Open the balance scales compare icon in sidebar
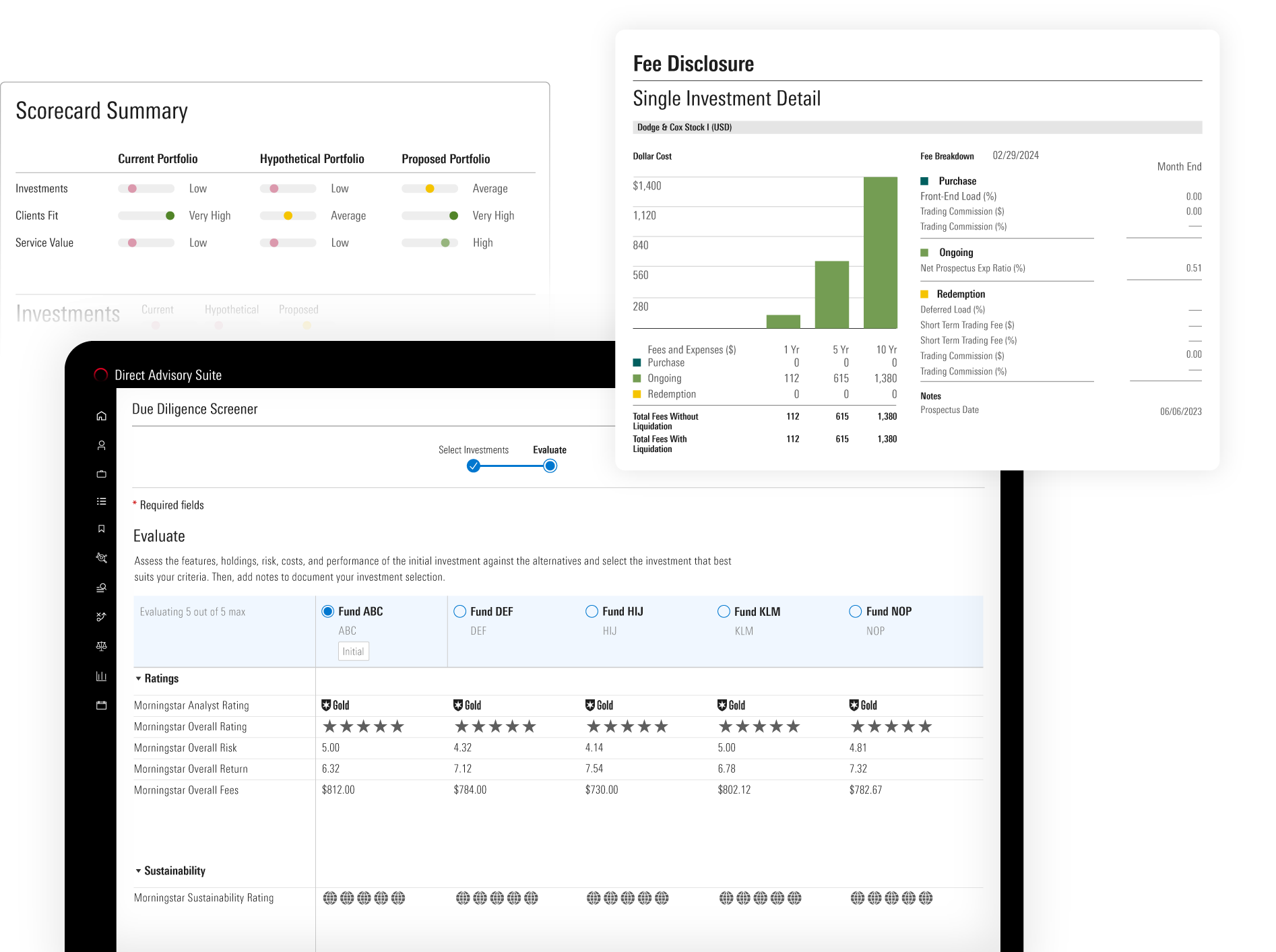 [101, 646]
